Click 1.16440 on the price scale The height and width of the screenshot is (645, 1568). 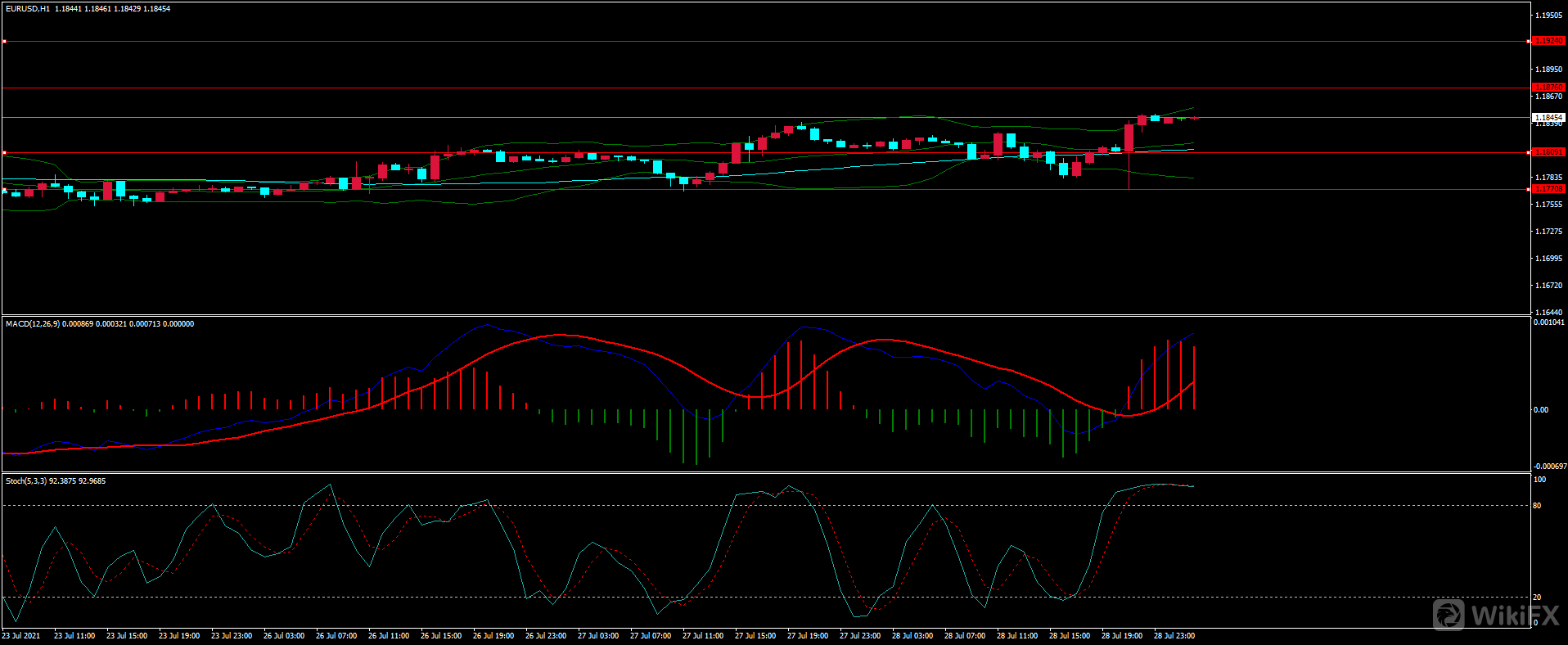point(1548,313)
